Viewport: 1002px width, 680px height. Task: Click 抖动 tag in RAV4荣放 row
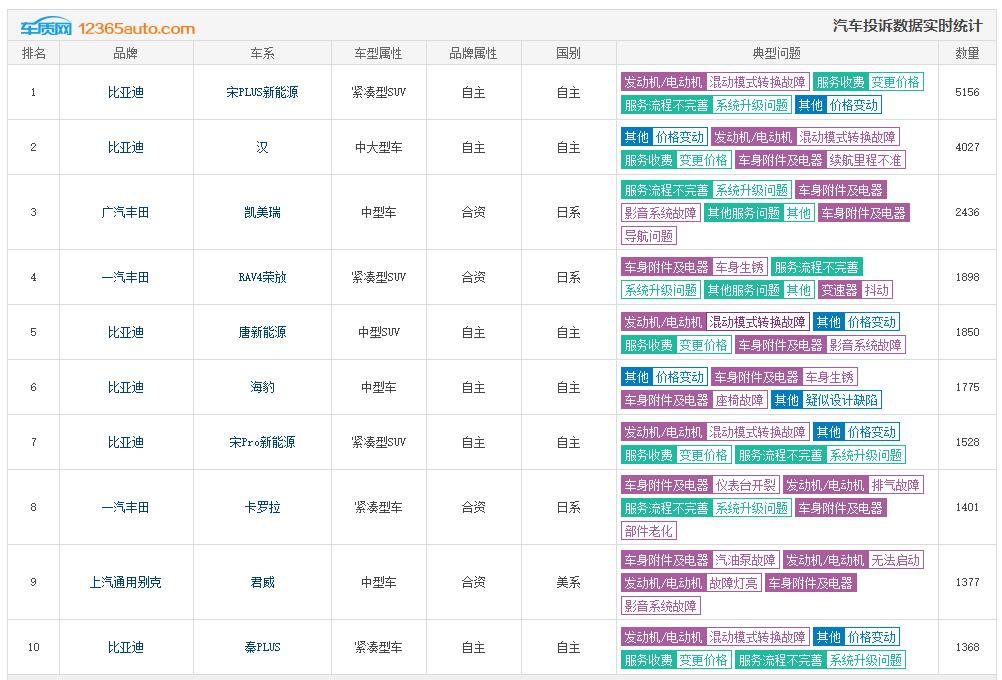point(877,290)
